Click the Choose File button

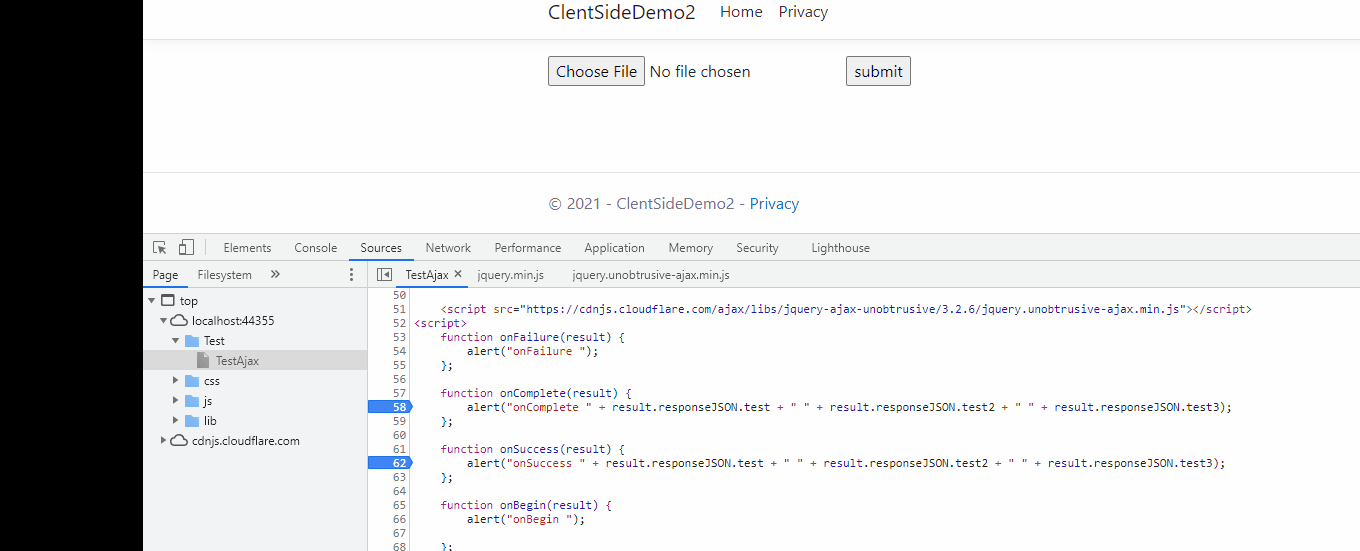click(596, 71)
